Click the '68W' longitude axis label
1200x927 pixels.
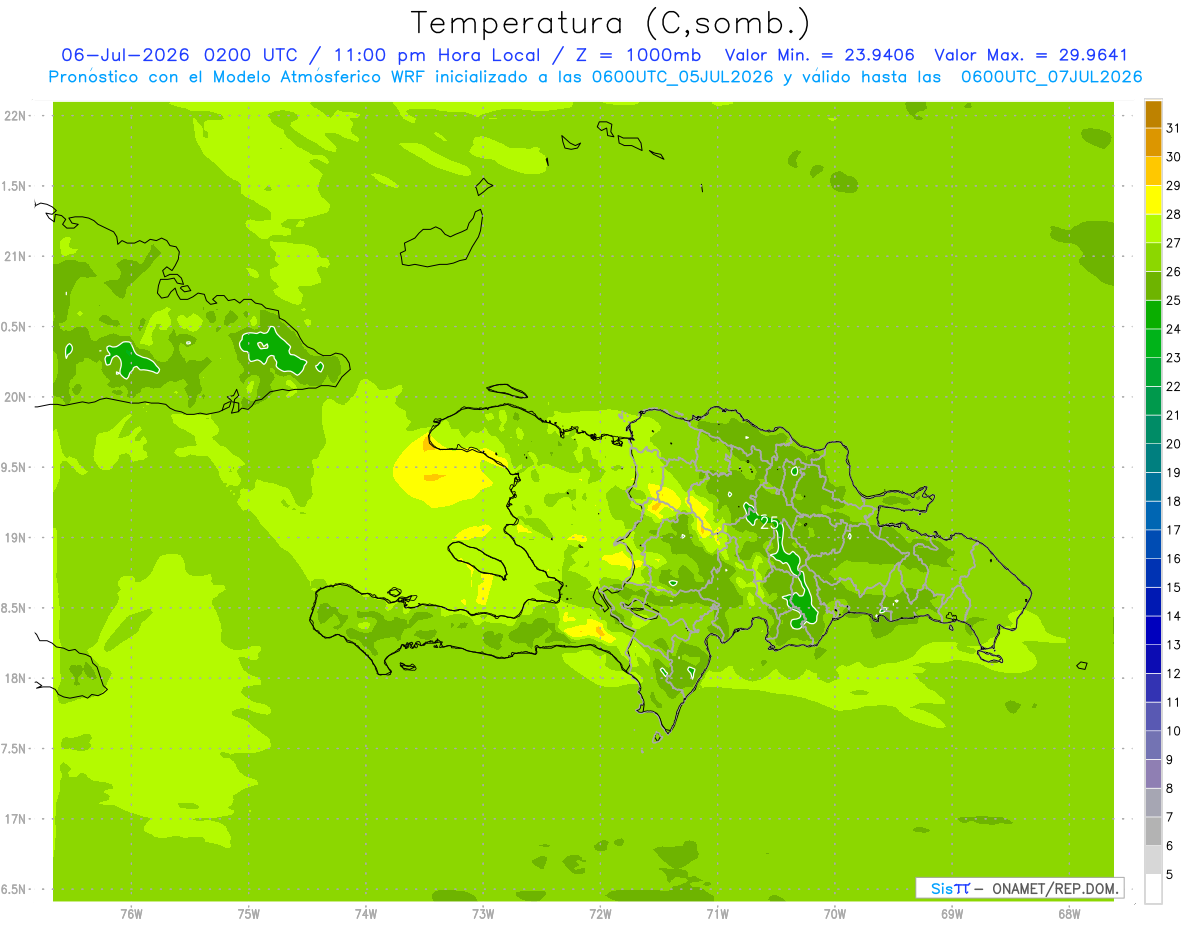pos(1068,913)
